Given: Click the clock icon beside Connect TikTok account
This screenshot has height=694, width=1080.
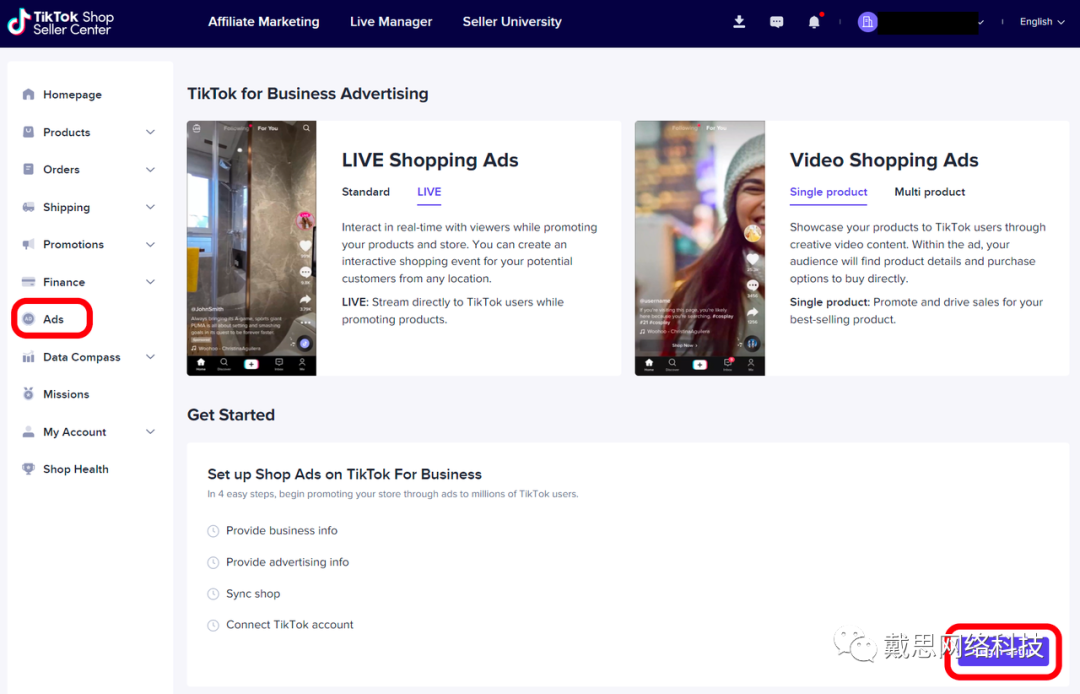Looking at the screenshot, I should [x=214, y=625].
